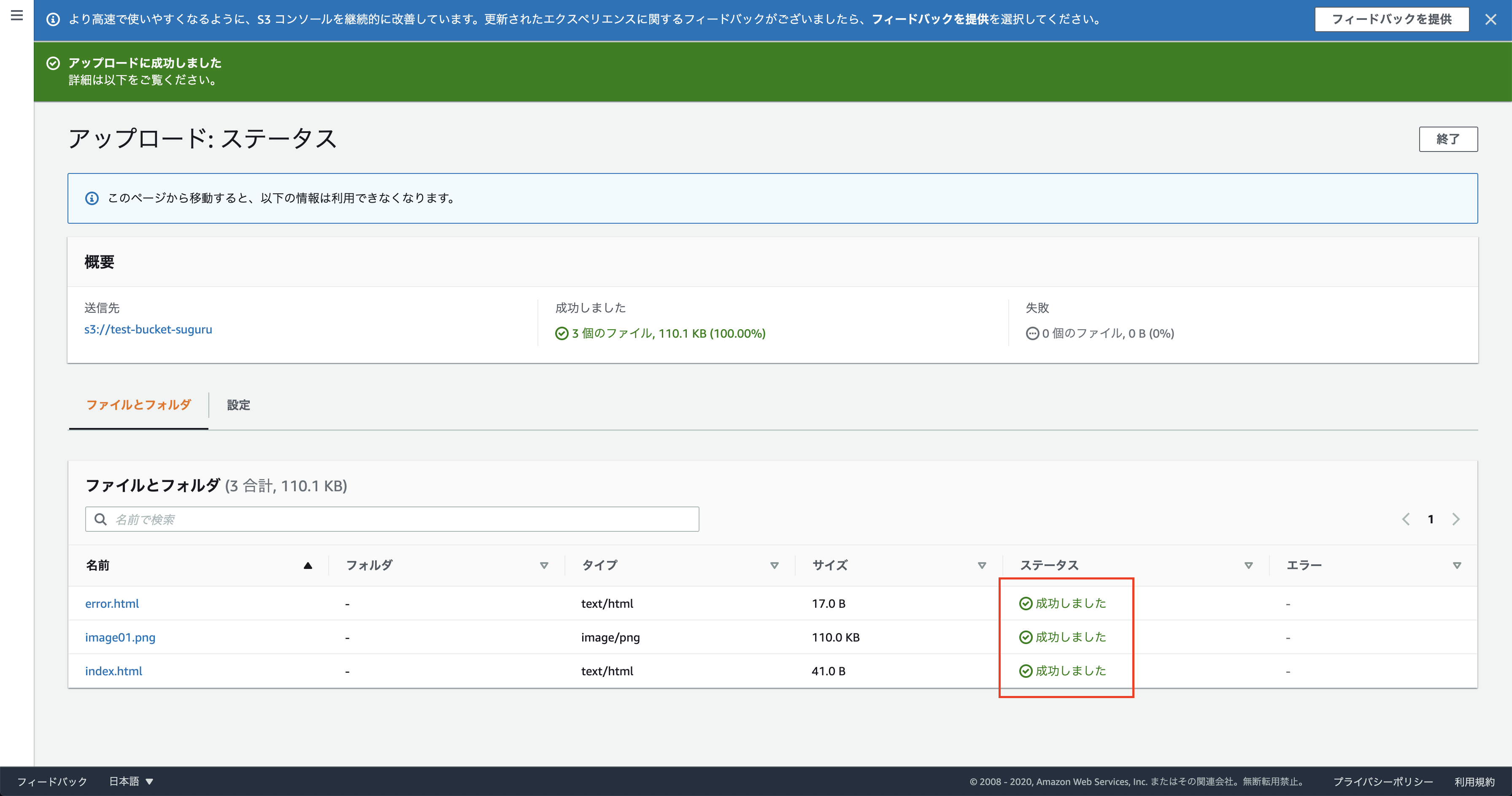Open the s3://test-bucket-suguru link
1512x796 pixels.
click(148, 329)
